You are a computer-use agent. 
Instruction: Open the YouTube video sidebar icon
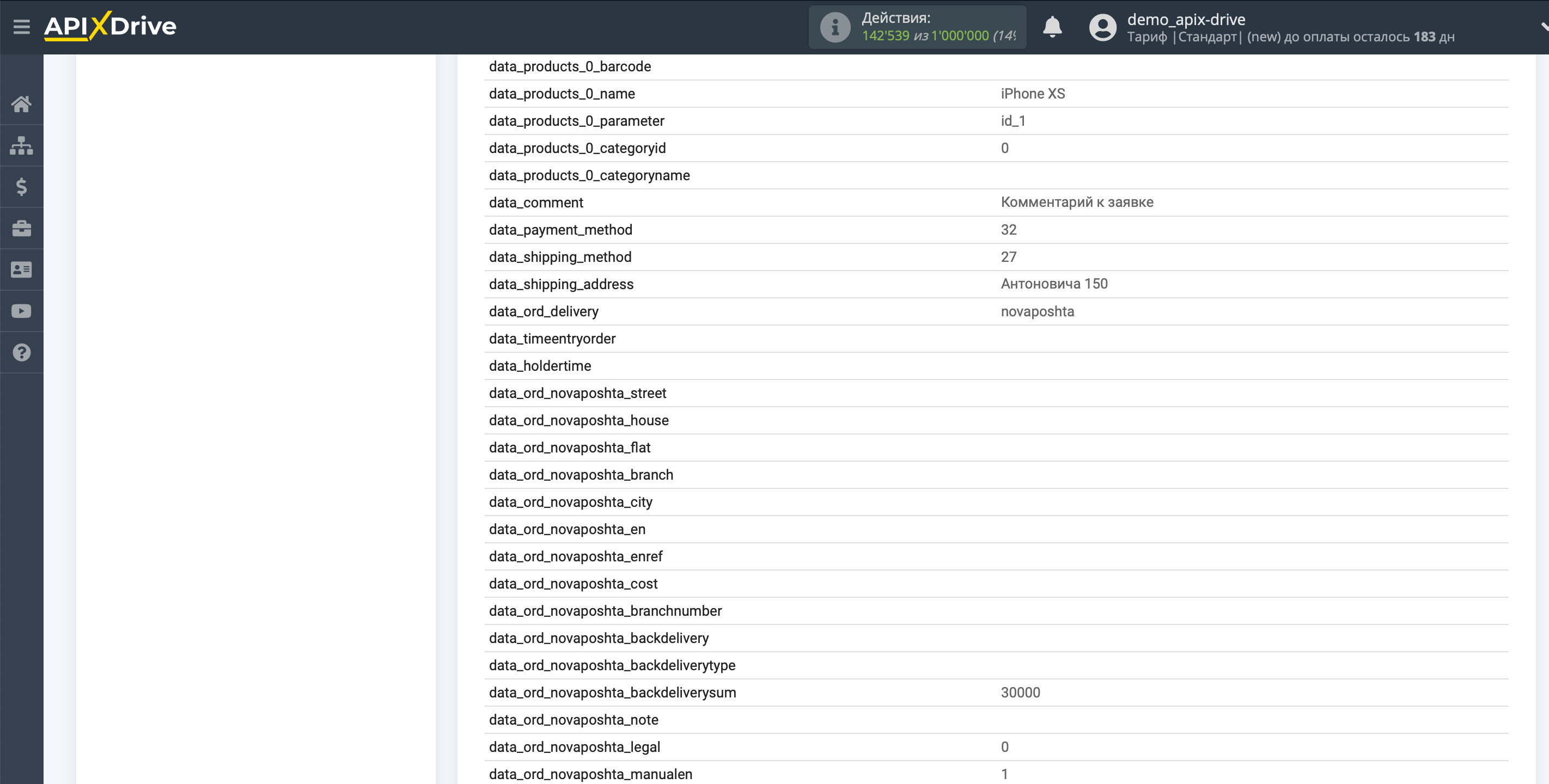(22, 311)
